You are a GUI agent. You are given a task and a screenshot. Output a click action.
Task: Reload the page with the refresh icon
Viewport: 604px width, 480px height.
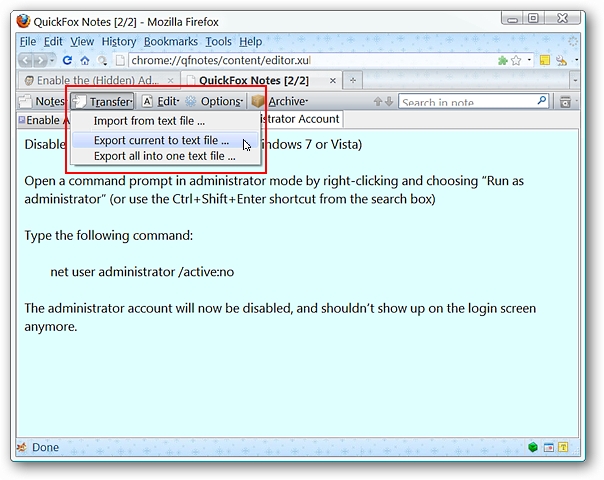(x=67, y=60)
